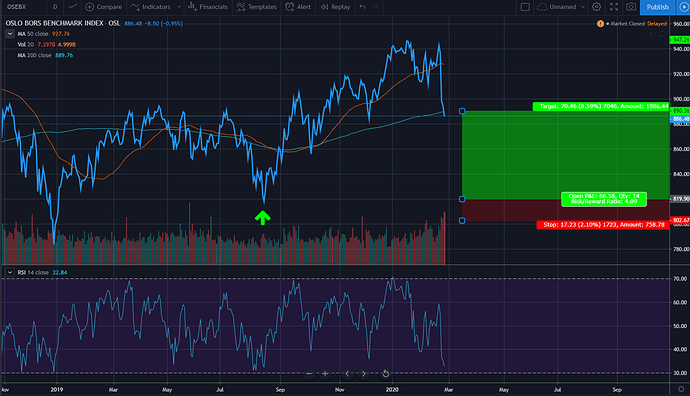Start bar Replay mode
The image size is (690, 396).
pos(335,7)
